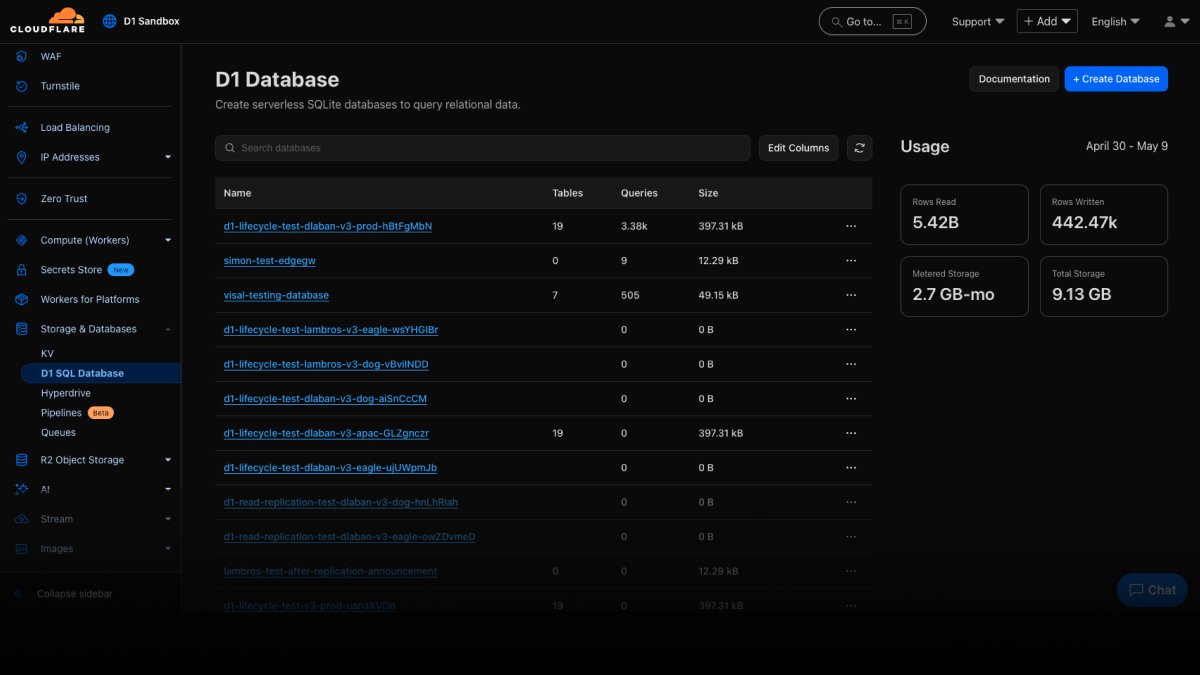Image resolution: width=1200 pixels, height=675 pixels.
Task: Open actions menu for d1-lifecycle-test-lambros-v3-dog-vBvilNDD
Action: 851,364
